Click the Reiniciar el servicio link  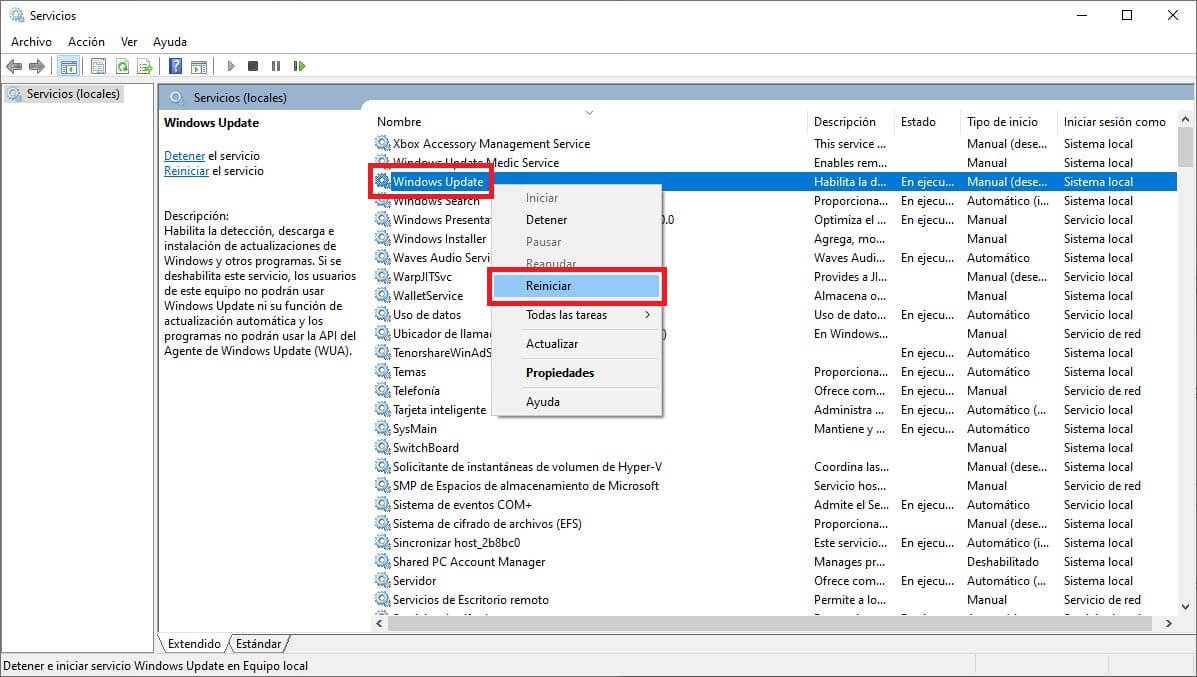click(x=186, y=171)
